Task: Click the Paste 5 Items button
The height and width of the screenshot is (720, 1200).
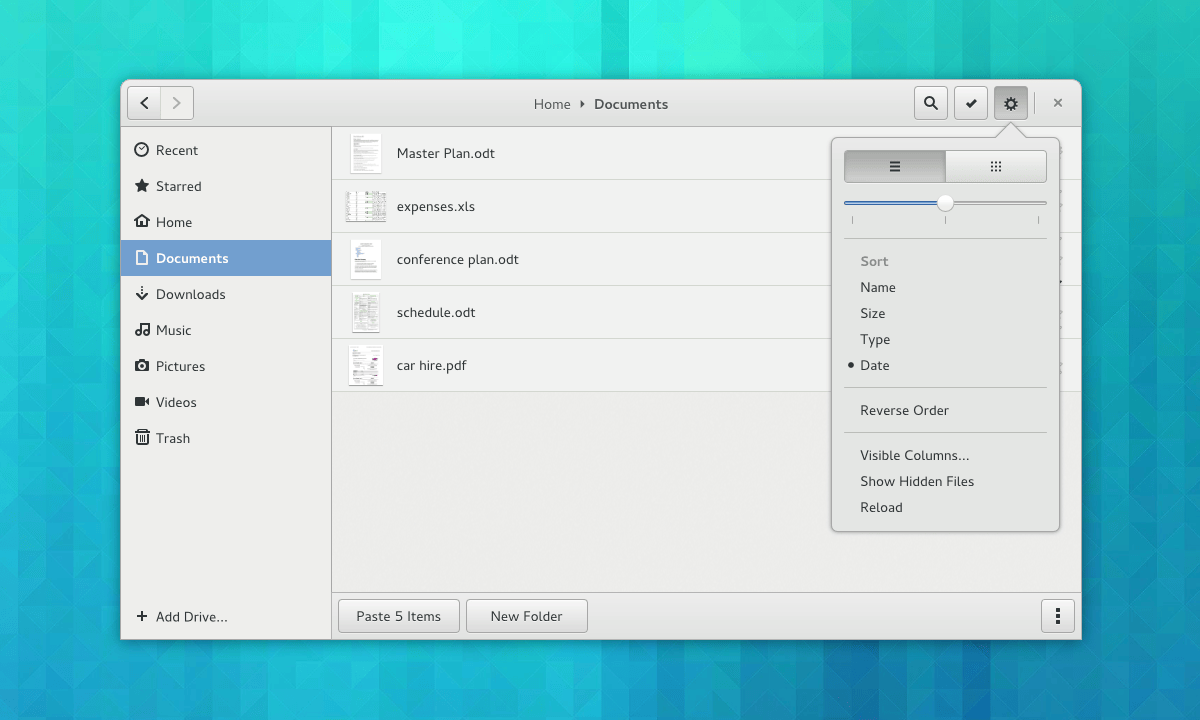Action: [x=398, y=616]
